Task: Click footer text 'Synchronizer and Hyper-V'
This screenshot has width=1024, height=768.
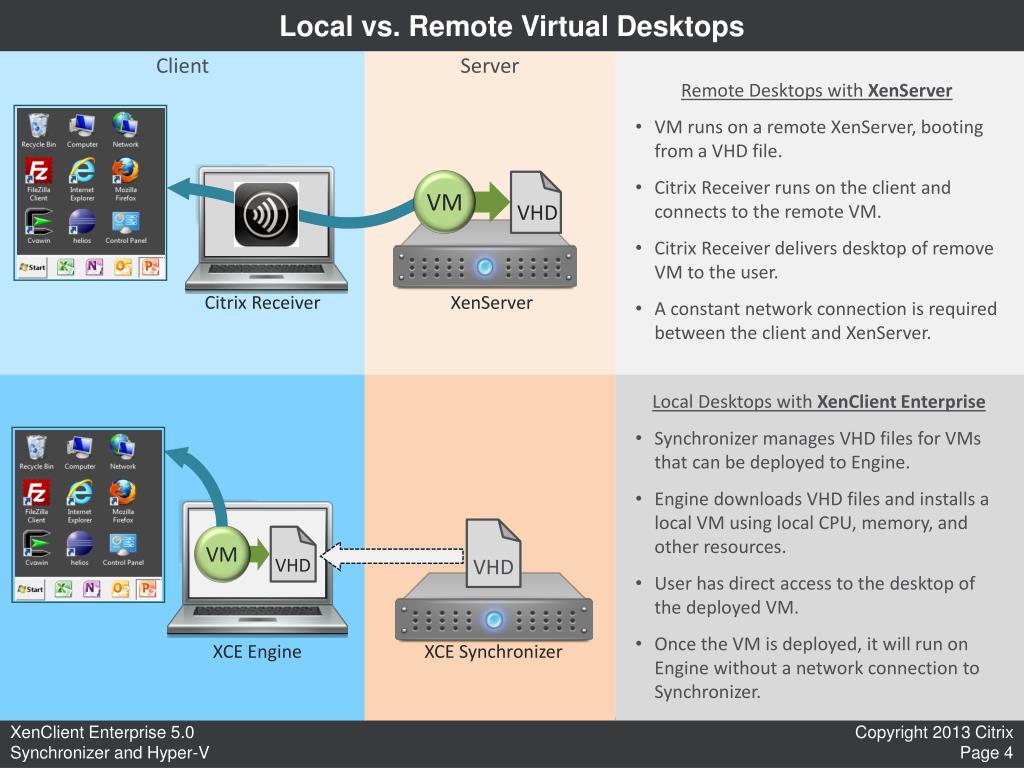Action: coord(110,753)
